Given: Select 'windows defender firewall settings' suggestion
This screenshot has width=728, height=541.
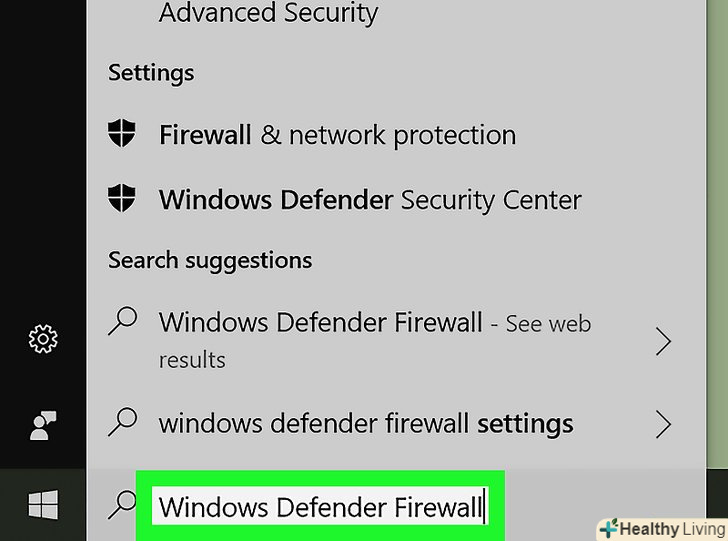Looking at the screenshot, I should click(366, 423).
